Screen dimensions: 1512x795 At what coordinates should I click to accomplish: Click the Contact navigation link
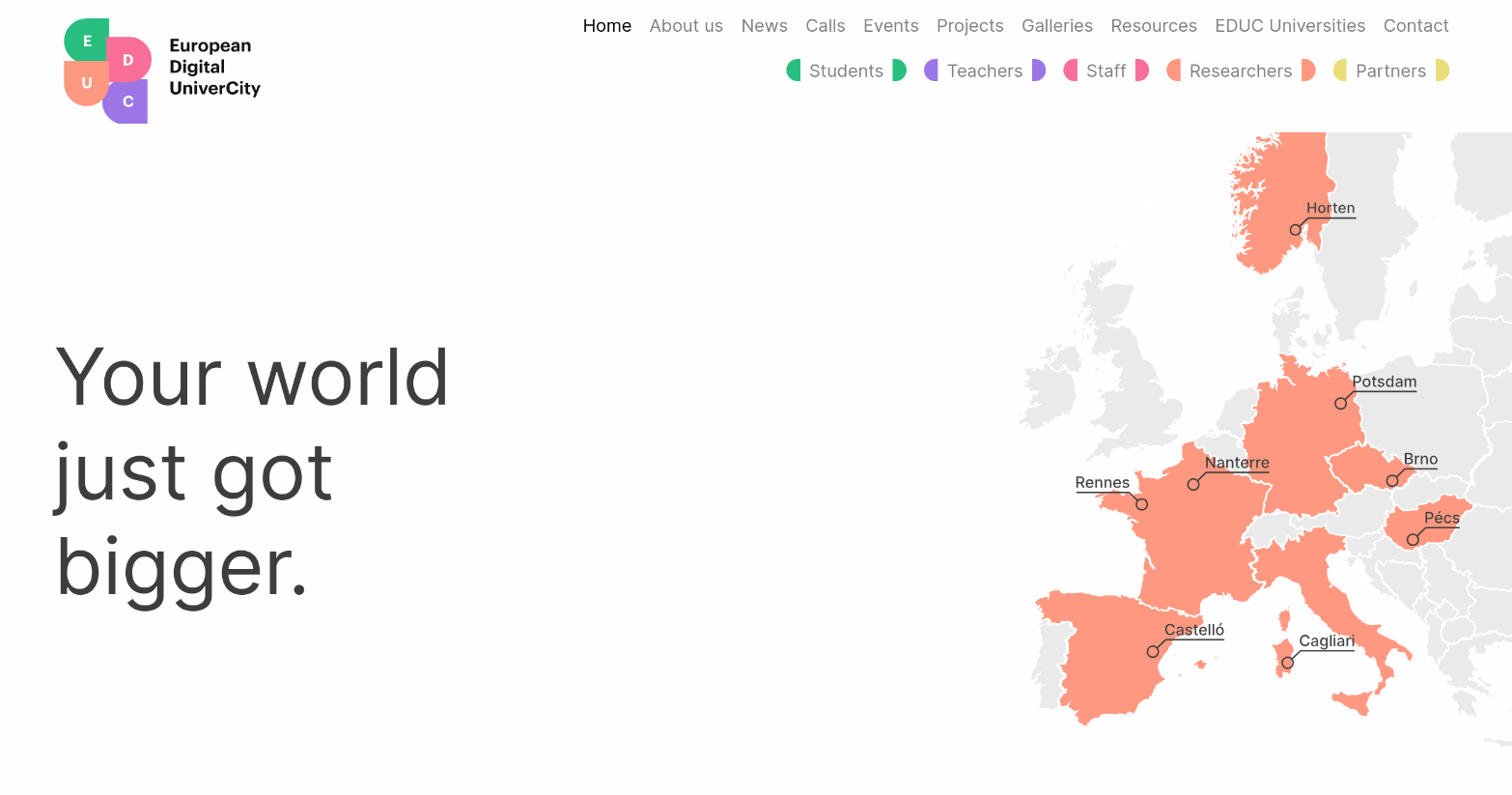coord(1415,26)
